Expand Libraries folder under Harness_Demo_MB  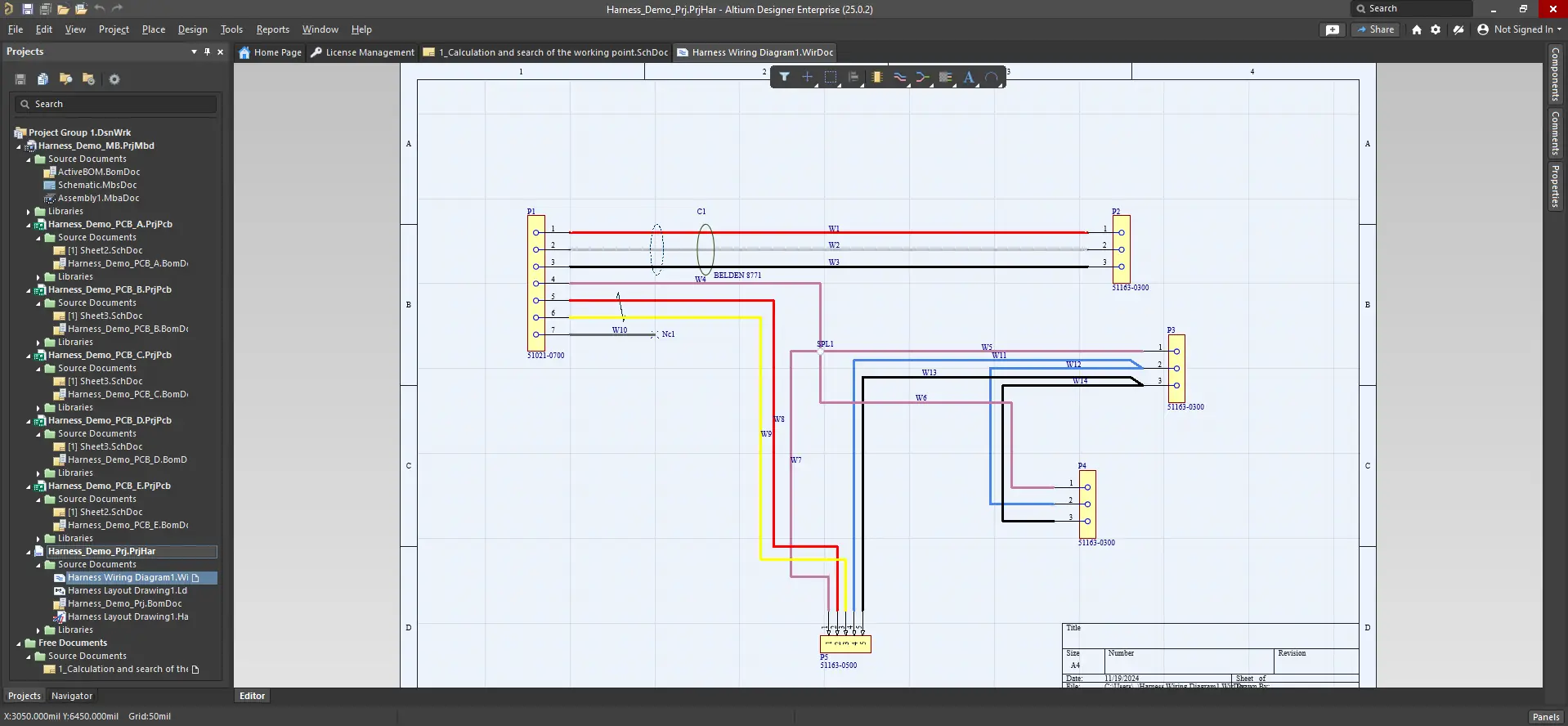tap(29, 212)
